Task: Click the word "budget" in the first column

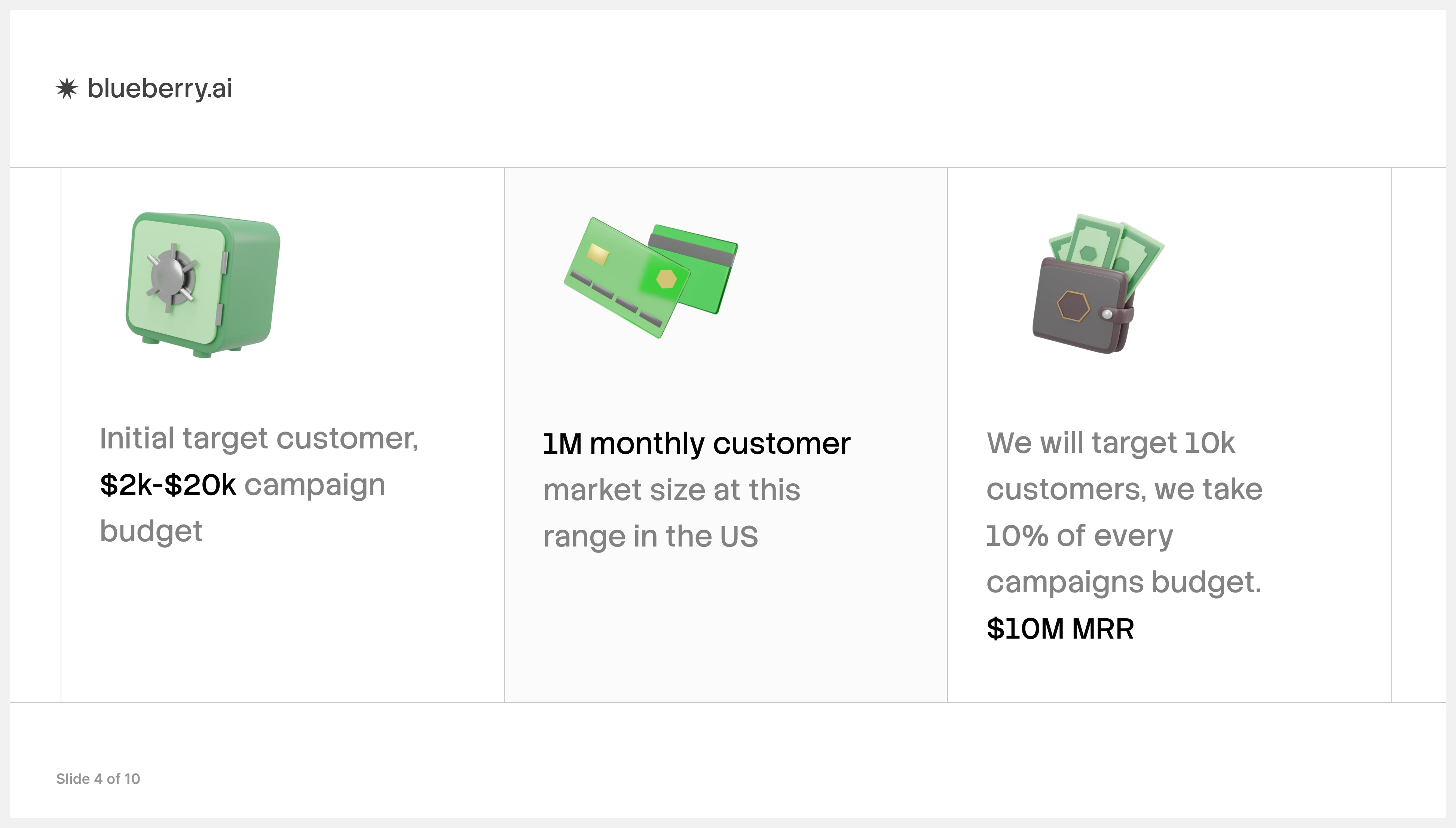Action: tap(151, 531)
